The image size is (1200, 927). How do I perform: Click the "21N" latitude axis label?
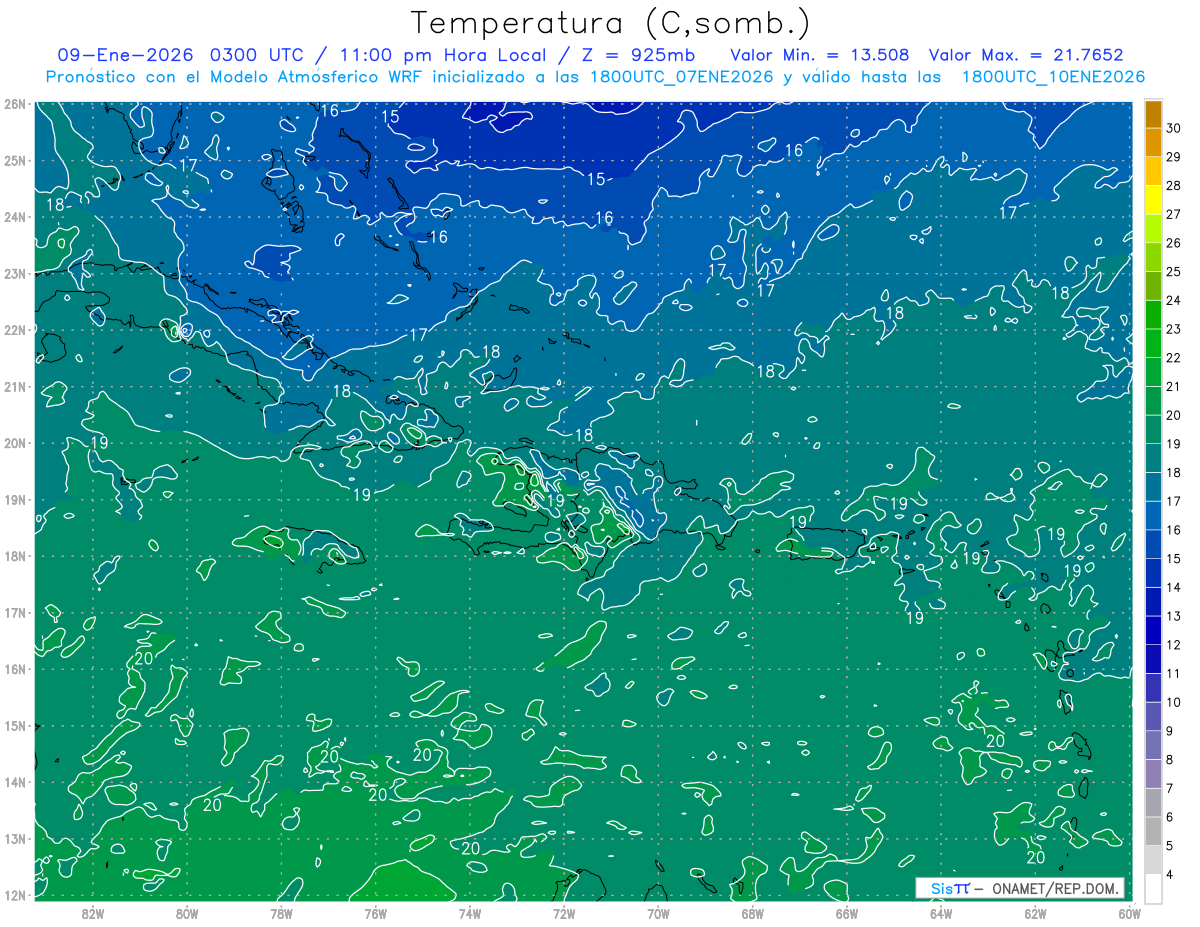15,386
